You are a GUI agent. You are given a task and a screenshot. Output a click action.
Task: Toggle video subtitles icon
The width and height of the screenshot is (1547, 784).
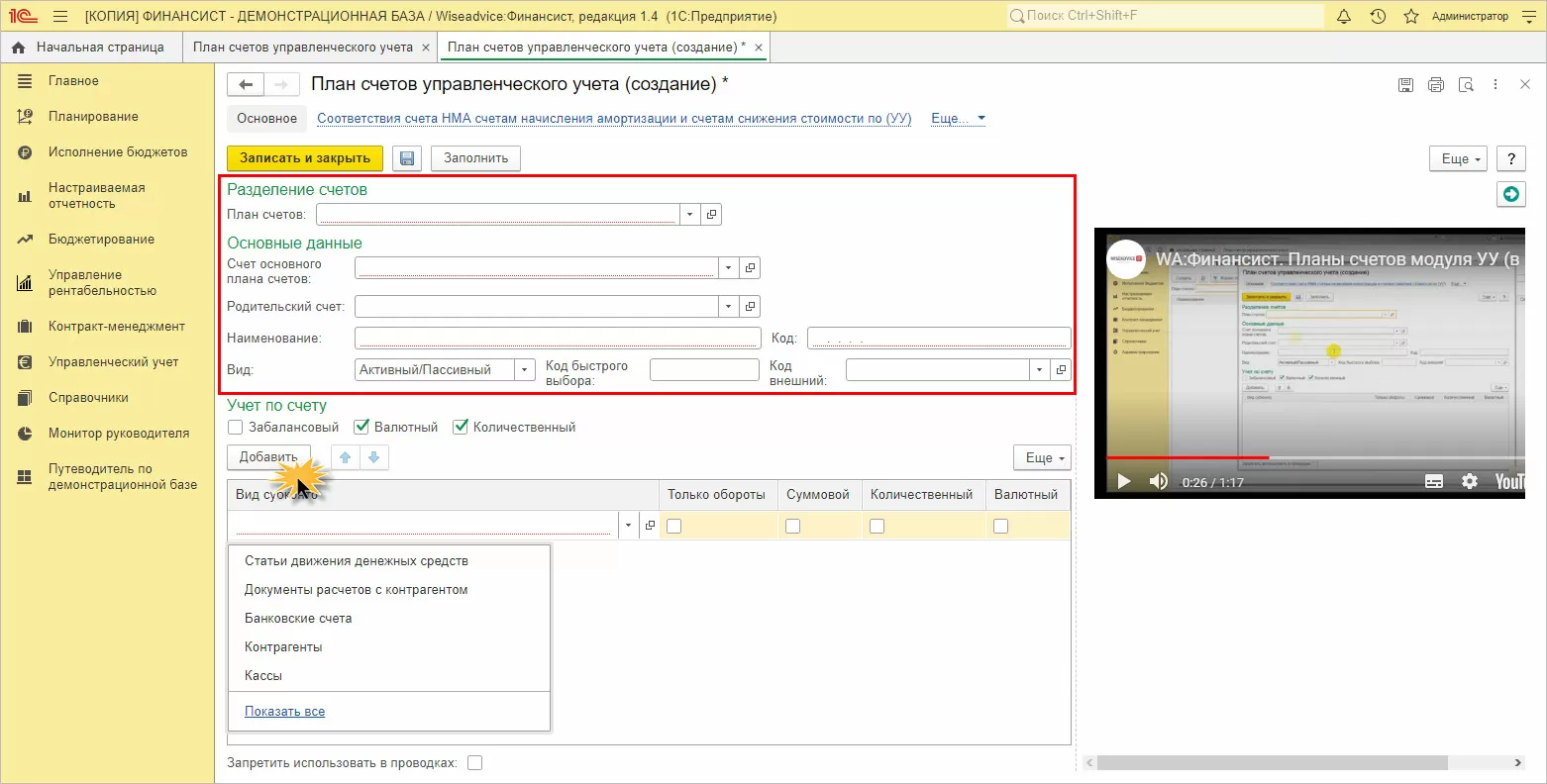(1434, 481)
